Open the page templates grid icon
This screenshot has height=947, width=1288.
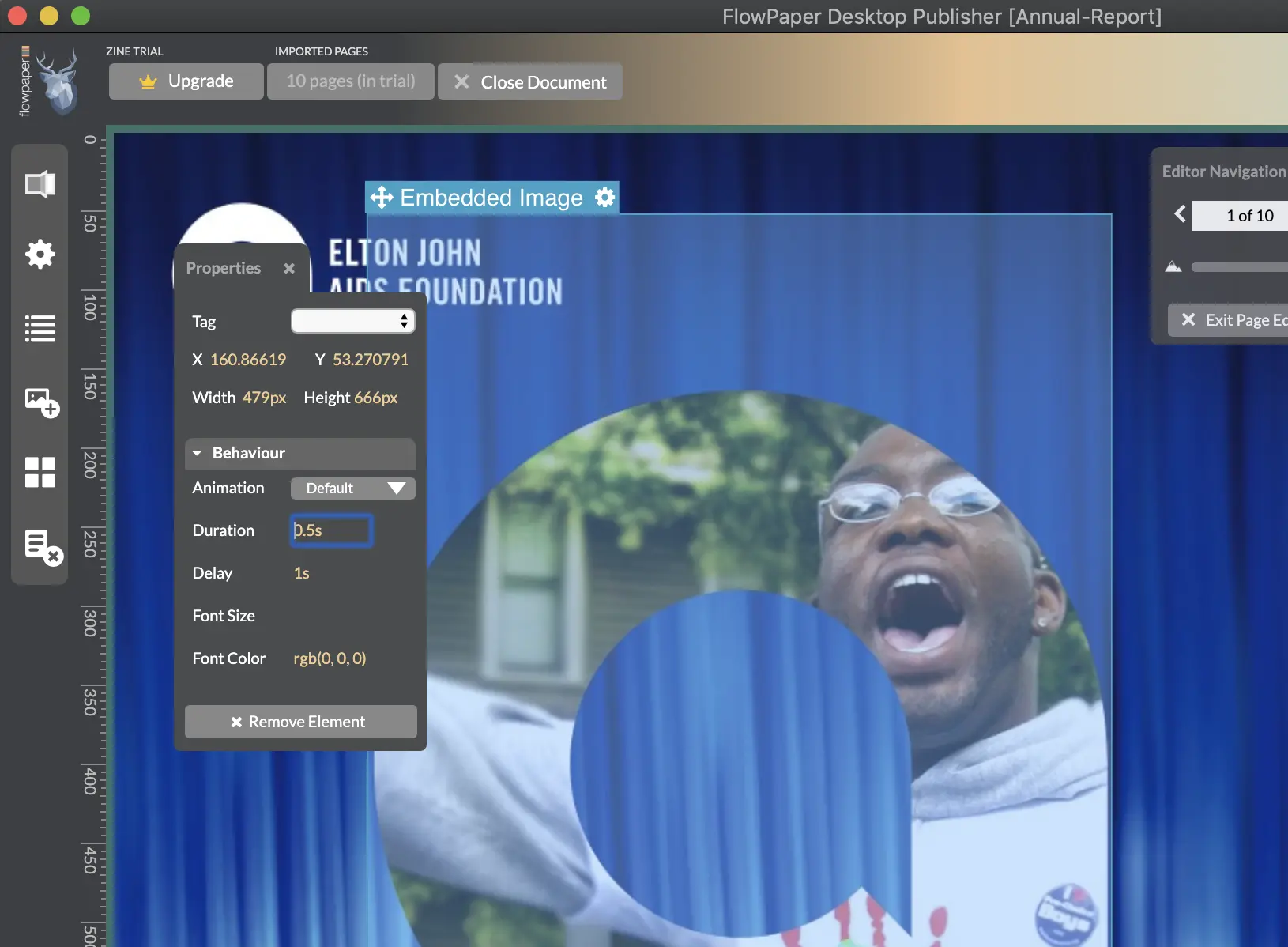click(x=40, y=472)
